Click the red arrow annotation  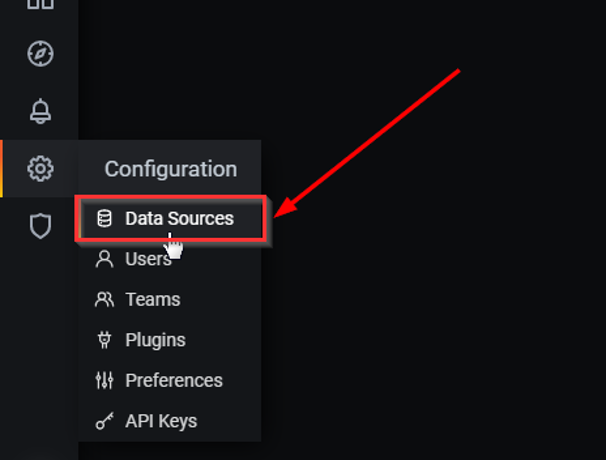[367, 143]
